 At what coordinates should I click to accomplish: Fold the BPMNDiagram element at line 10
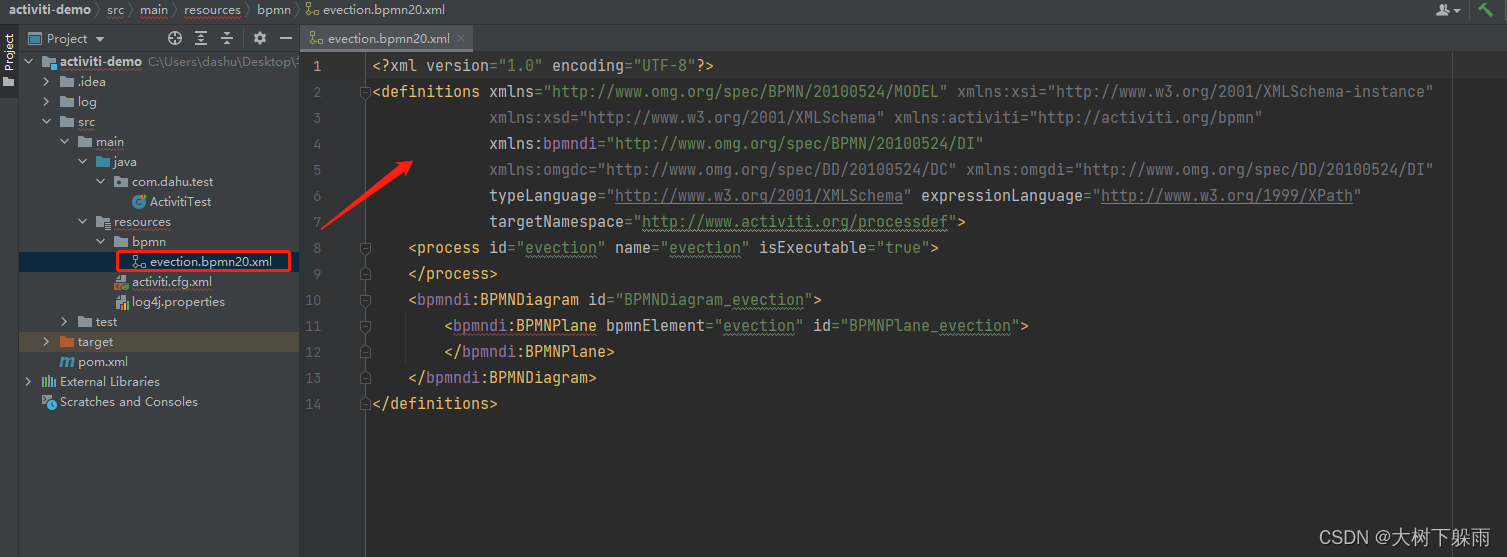366,300
